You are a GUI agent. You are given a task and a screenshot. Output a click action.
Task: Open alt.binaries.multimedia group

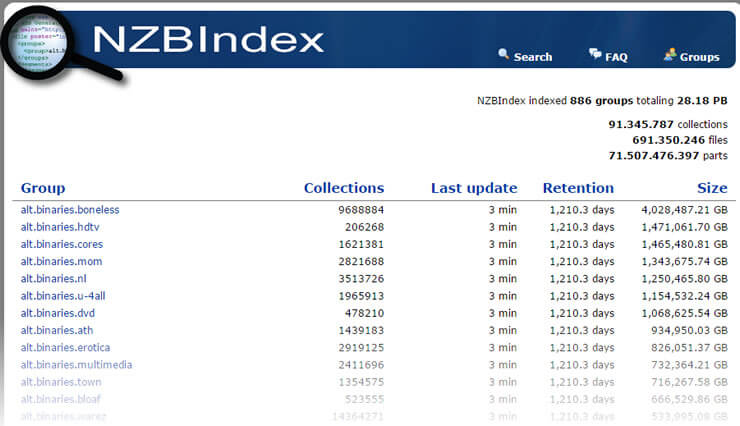pos(76,365)
